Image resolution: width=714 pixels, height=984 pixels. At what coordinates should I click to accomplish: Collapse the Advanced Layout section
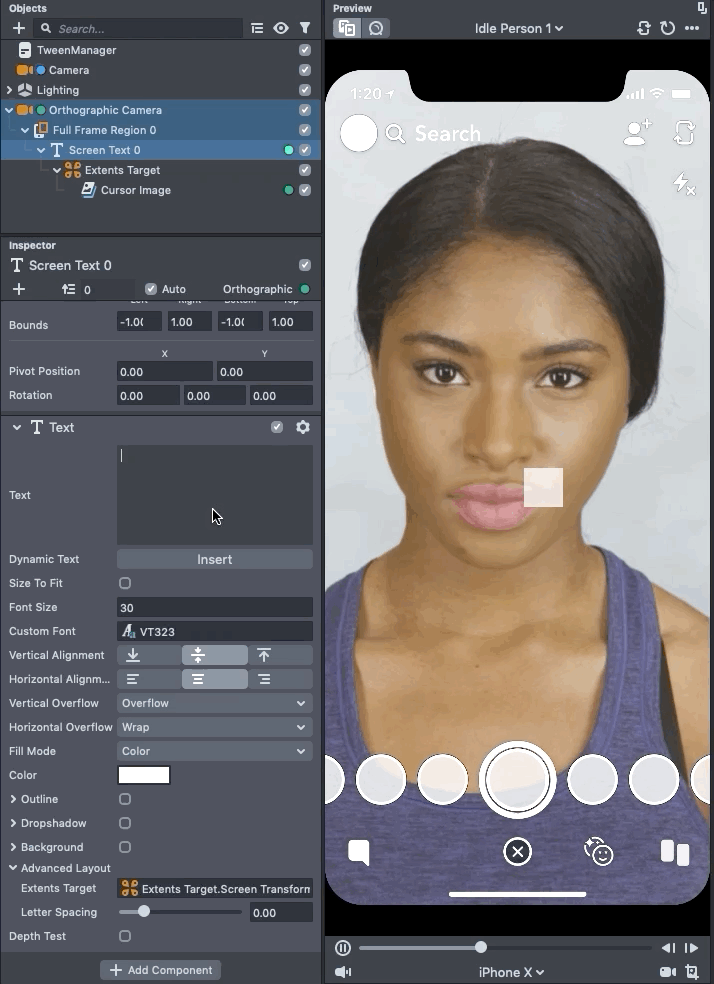pos(13,868)
